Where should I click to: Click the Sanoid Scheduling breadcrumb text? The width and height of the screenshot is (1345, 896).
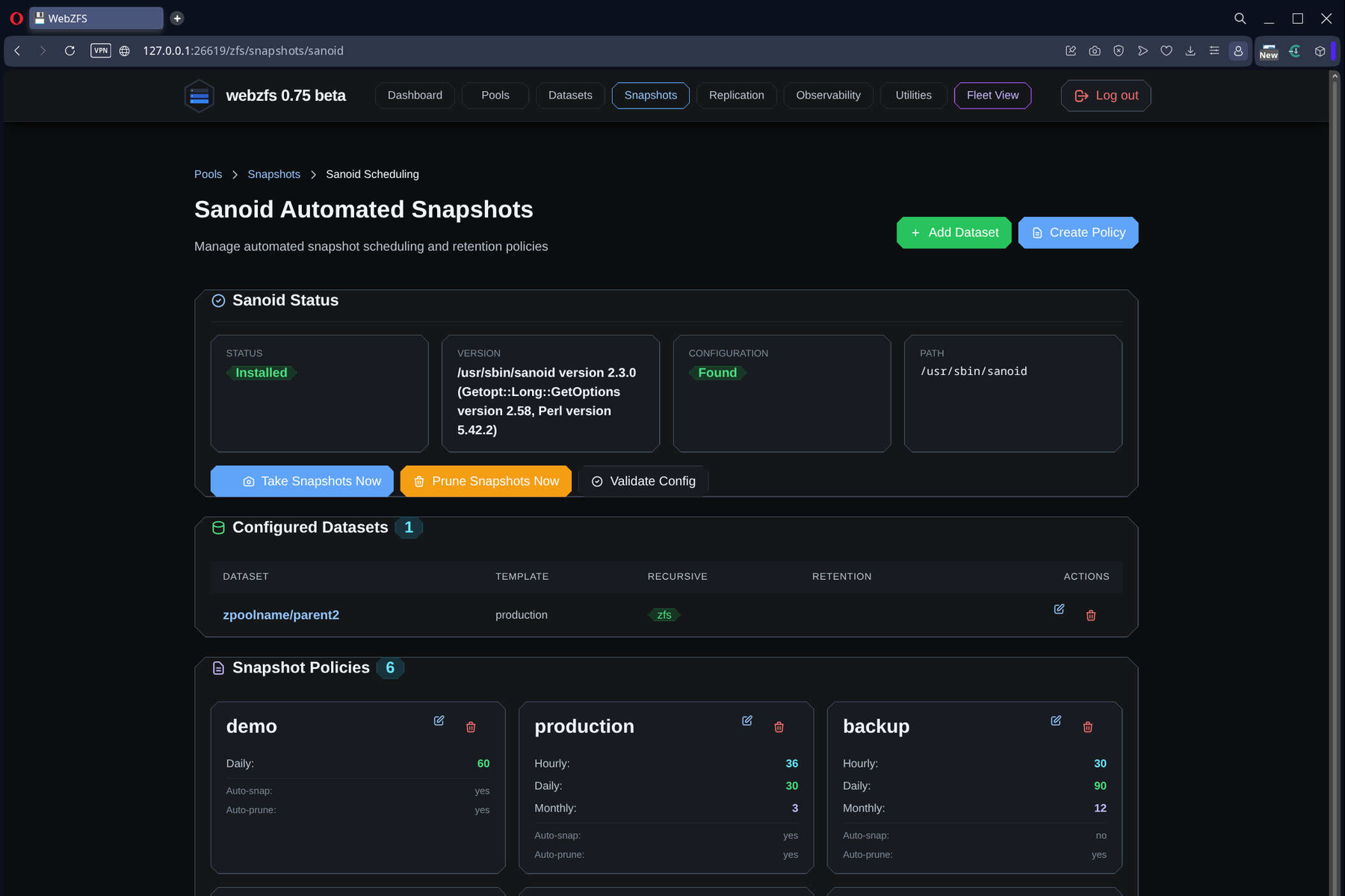pyautogui.click(x=372, y=174)
